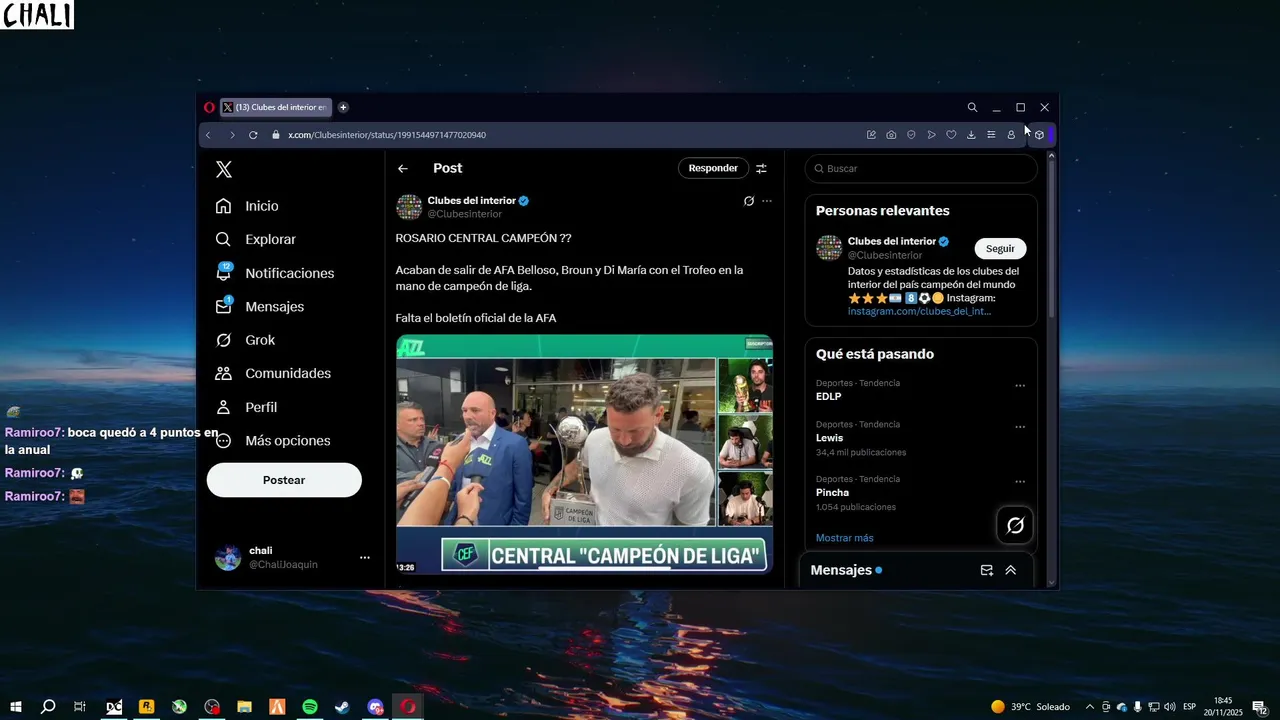Go forward in browser history
Viewport: 1280px width, 720px height.
[x=231, y=135]
